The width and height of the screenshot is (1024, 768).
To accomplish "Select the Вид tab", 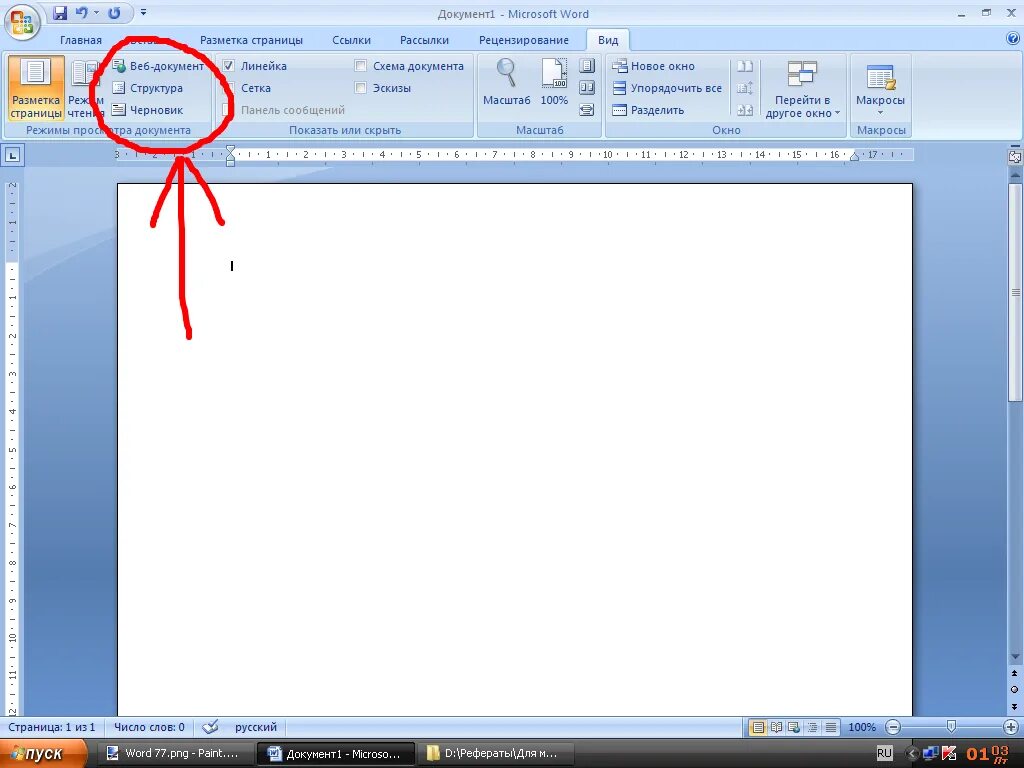I will click(x=608, y=40).
